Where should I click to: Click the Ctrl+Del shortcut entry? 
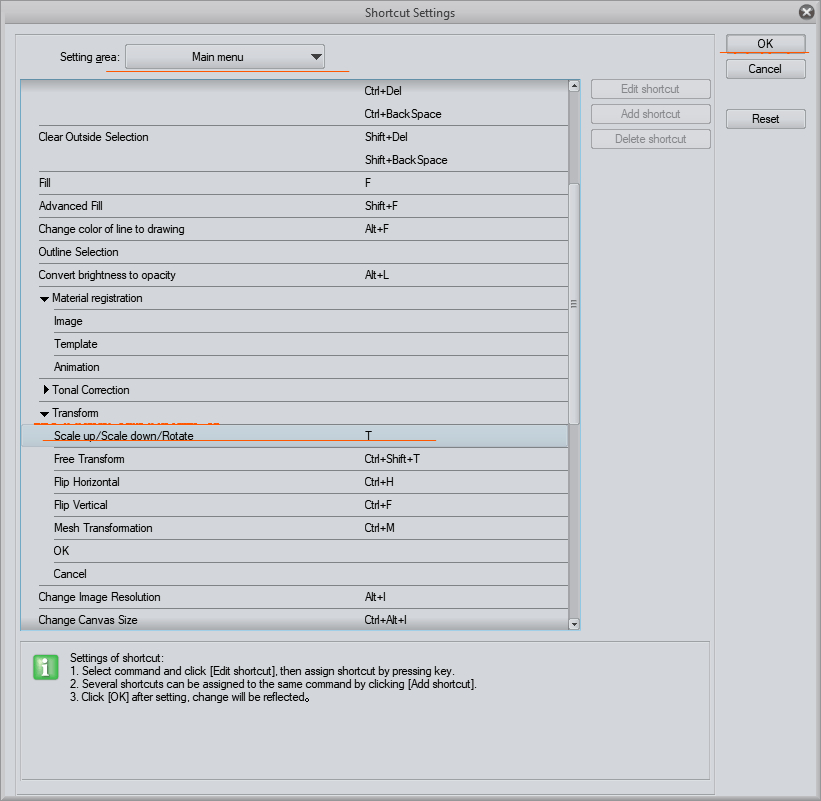(x=383, y=91)
